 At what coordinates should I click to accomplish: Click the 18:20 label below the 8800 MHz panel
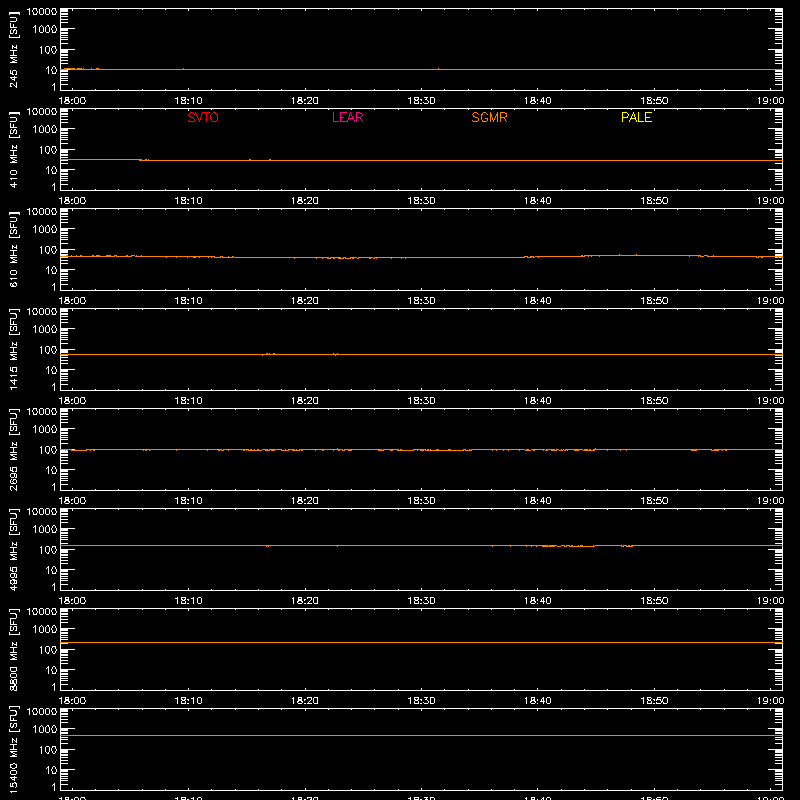pyautogui.click(x=305, y=701)
